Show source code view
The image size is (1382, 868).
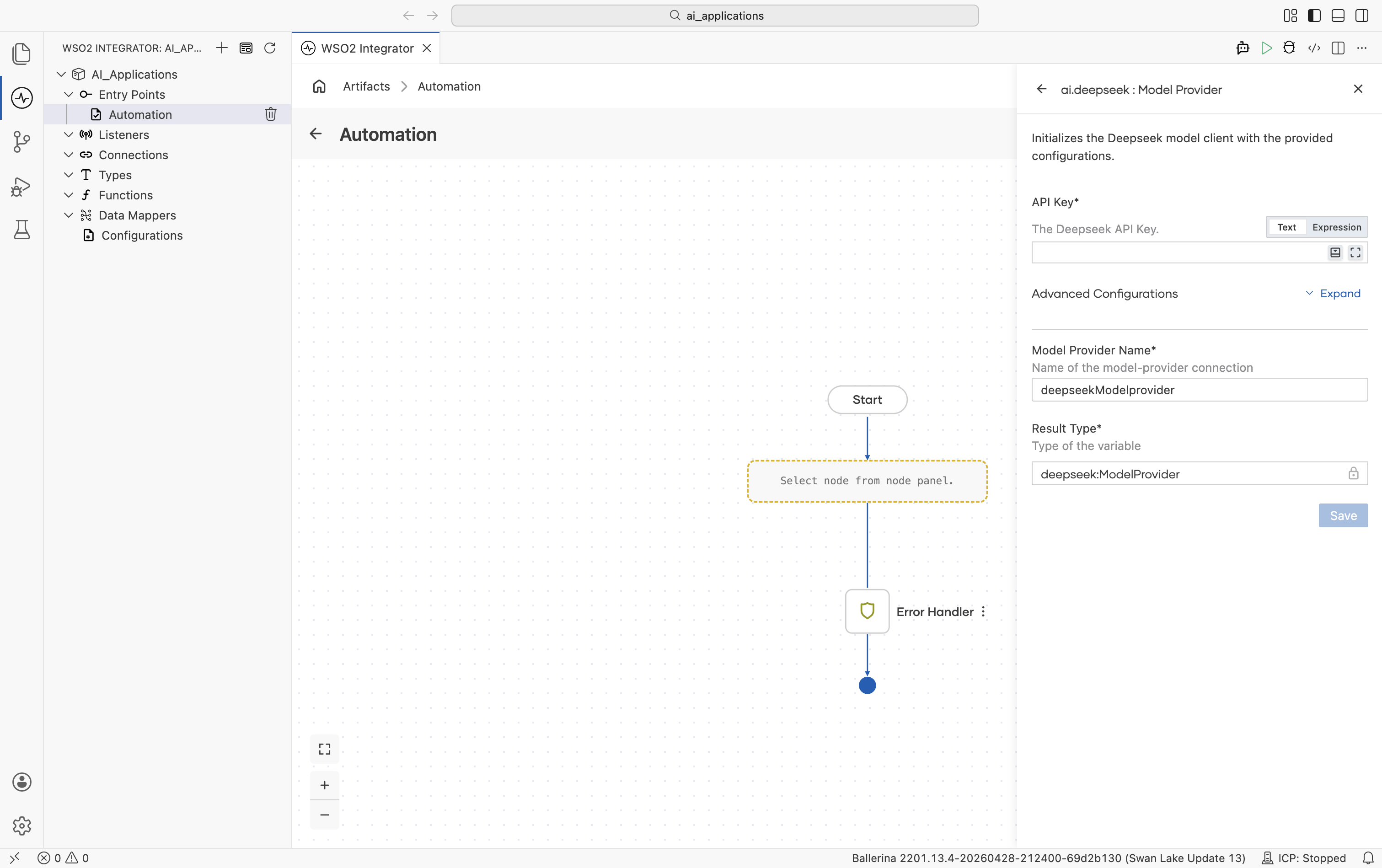pyautogui.click(x=1314, y=48)
